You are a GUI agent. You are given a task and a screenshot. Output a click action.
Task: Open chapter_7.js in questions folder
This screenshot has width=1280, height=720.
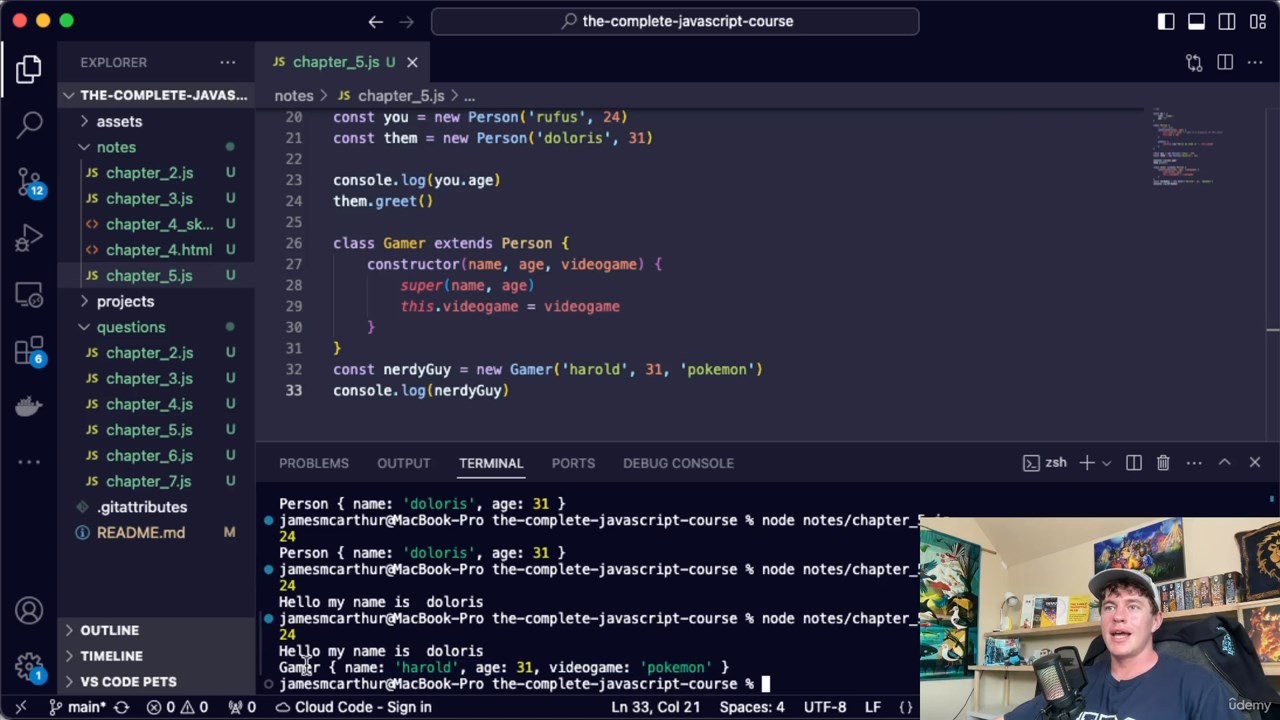pyautogui.click(x=156, y=481)
